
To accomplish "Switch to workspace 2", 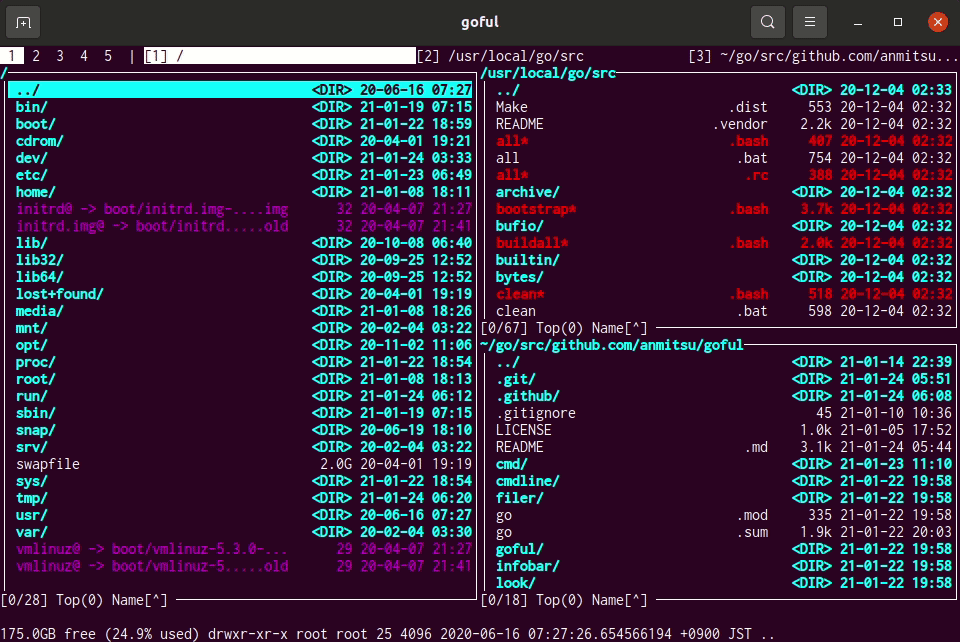I will click(36, 56).
